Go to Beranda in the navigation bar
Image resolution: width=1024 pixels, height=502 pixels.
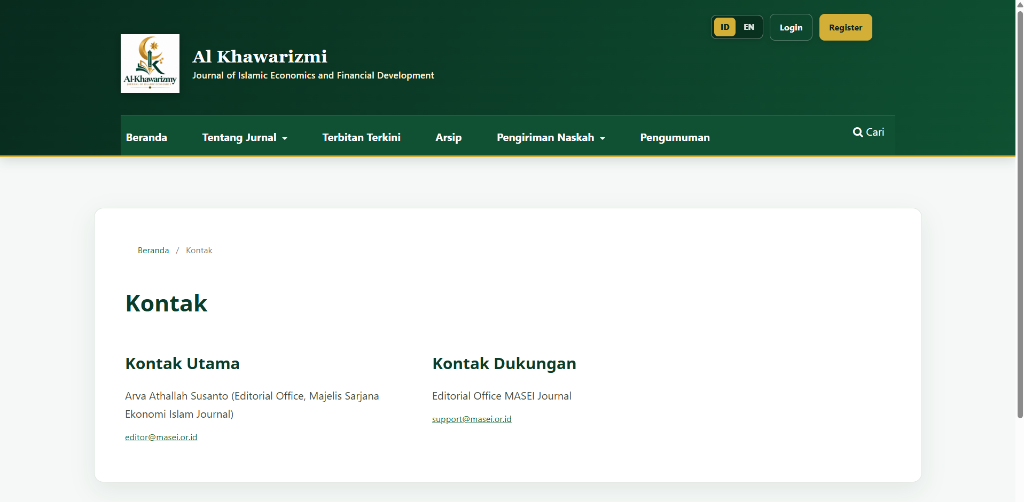pyautogui.click(x=146, y=137)
